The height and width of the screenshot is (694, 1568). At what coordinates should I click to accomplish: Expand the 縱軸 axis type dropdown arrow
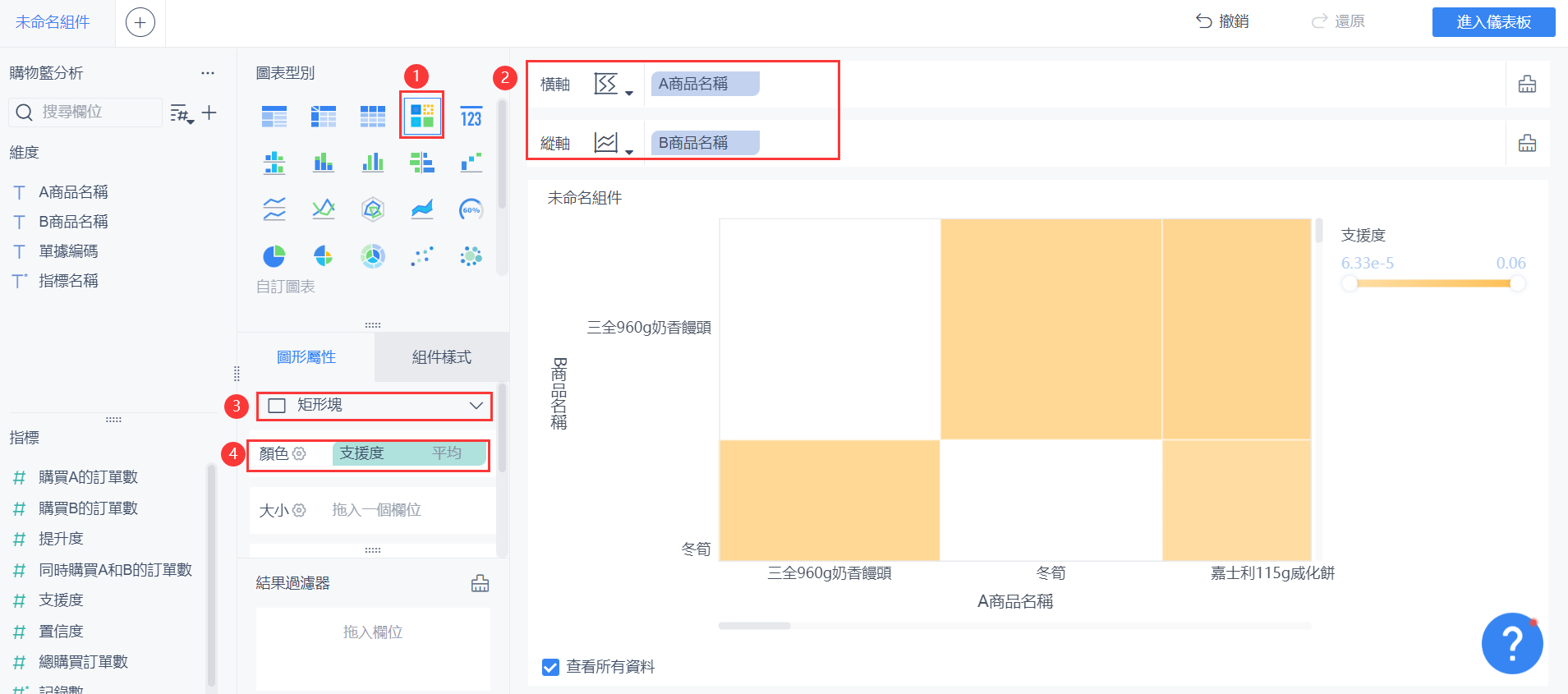[629, 152]
